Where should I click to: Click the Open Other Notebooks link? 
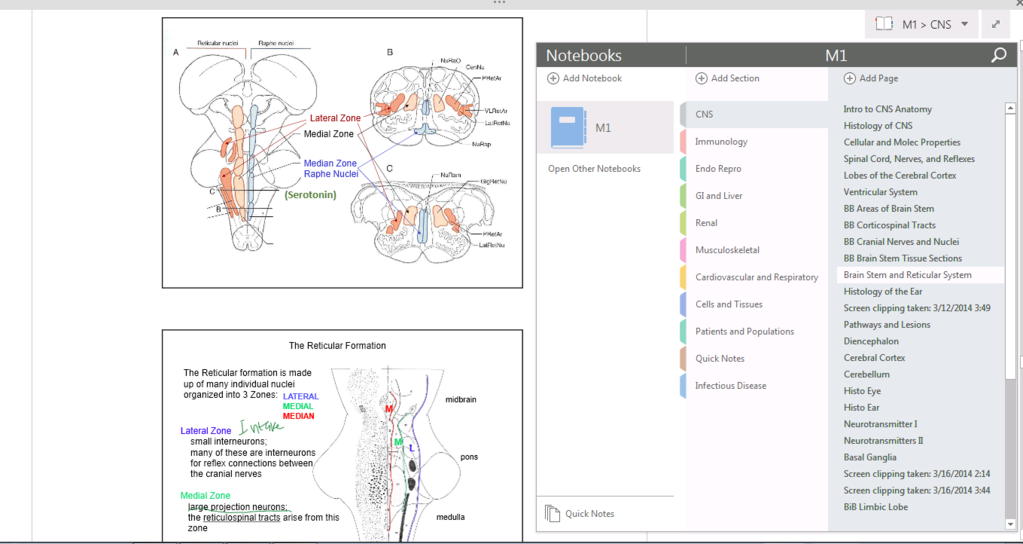(594, 169)
